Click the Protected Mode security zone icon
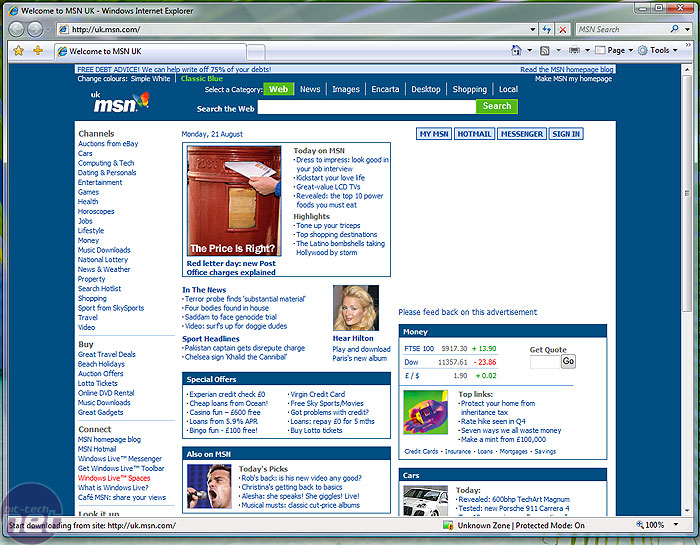 click(448, 525)
